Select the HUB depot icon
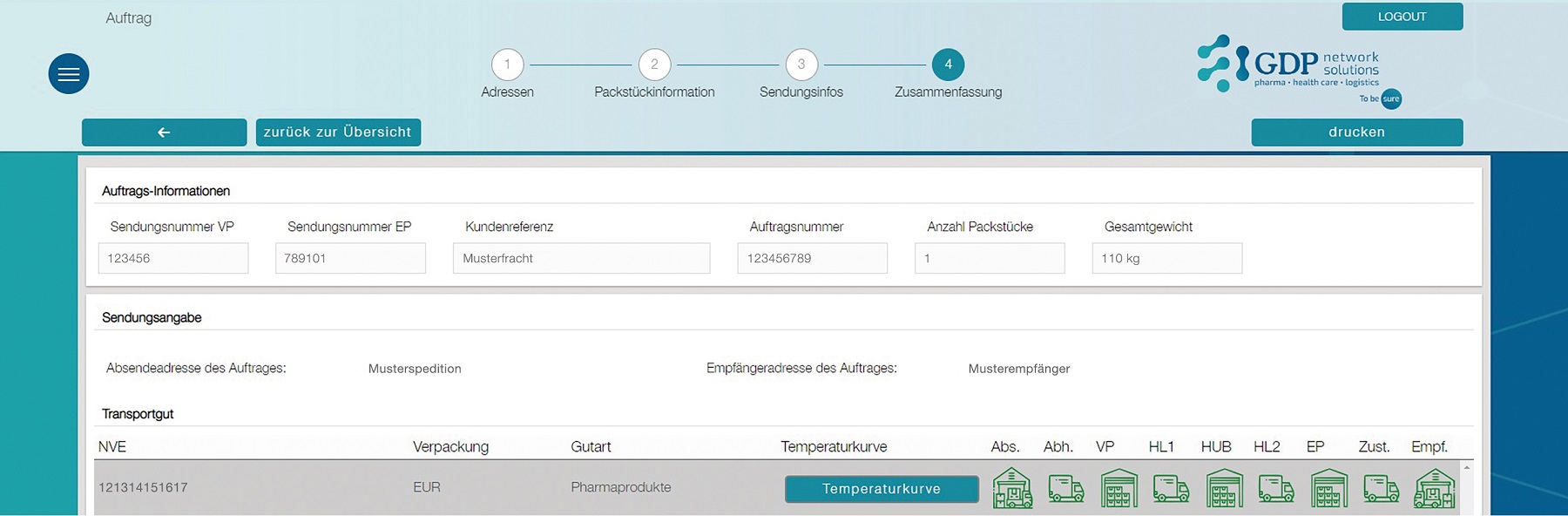This screenshot has height=516, width=1568. [x=1224, y=488]
